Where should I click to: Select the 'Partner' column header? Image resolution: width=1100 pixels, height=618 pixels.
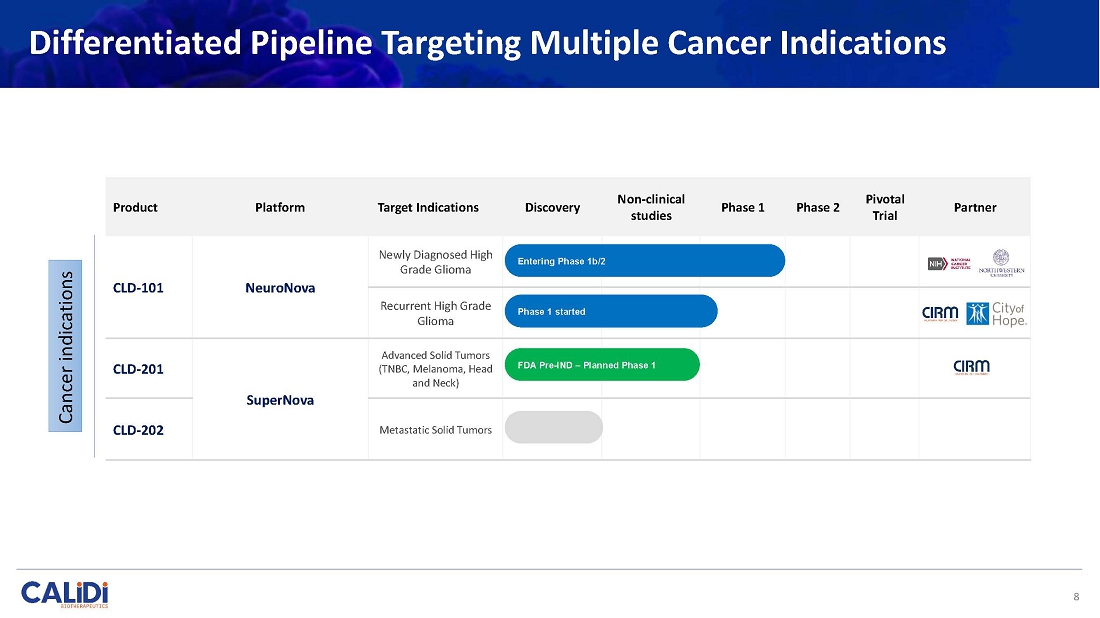(x=975, y=208)
